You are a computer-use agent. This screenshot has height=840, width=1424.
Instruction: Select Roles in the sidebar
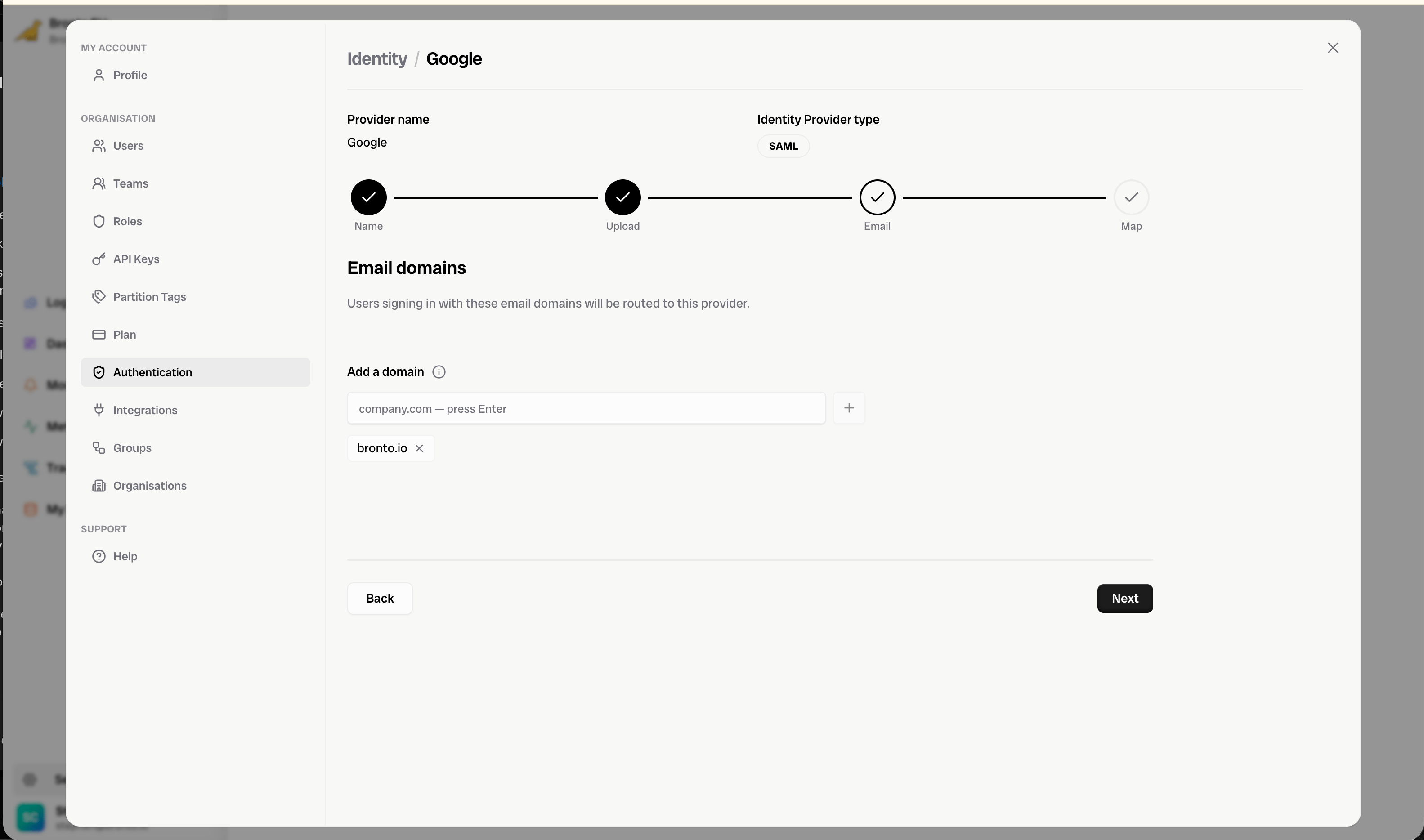(x=195, y=221)
